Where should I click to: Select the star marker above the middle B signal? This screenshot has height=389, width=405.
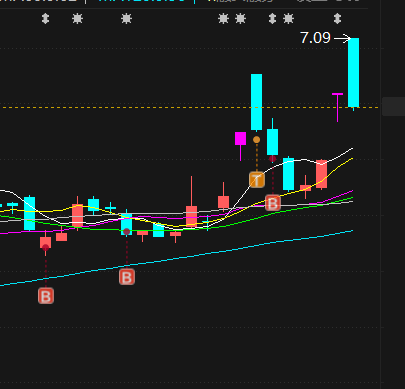click(x=126, y=19)
